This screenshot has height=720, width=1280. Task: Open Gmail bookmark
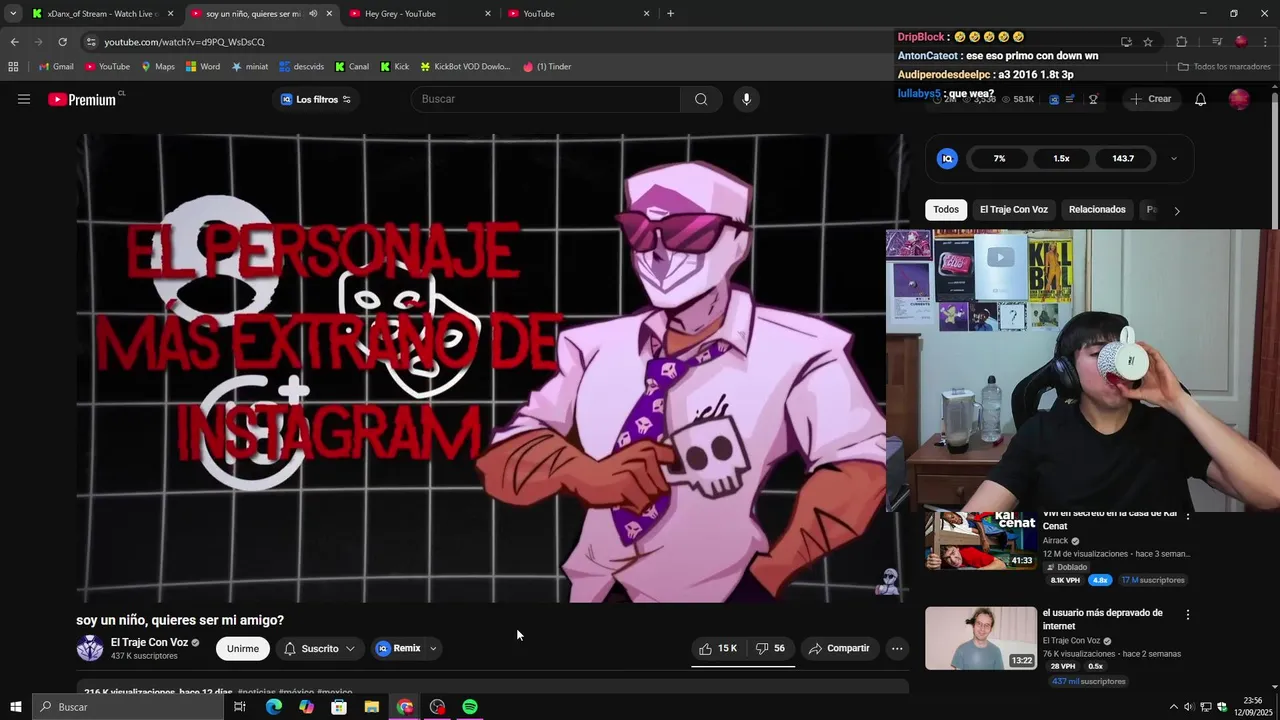tap(56, 67)
